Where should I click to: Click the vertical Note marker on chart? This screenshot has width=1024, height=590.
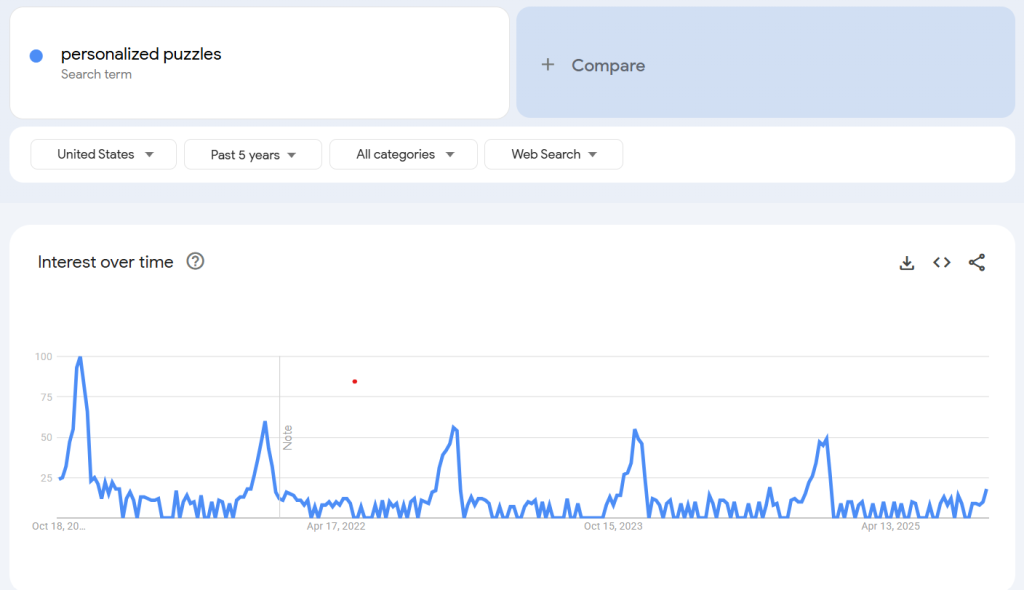click(x=287, y=438)
